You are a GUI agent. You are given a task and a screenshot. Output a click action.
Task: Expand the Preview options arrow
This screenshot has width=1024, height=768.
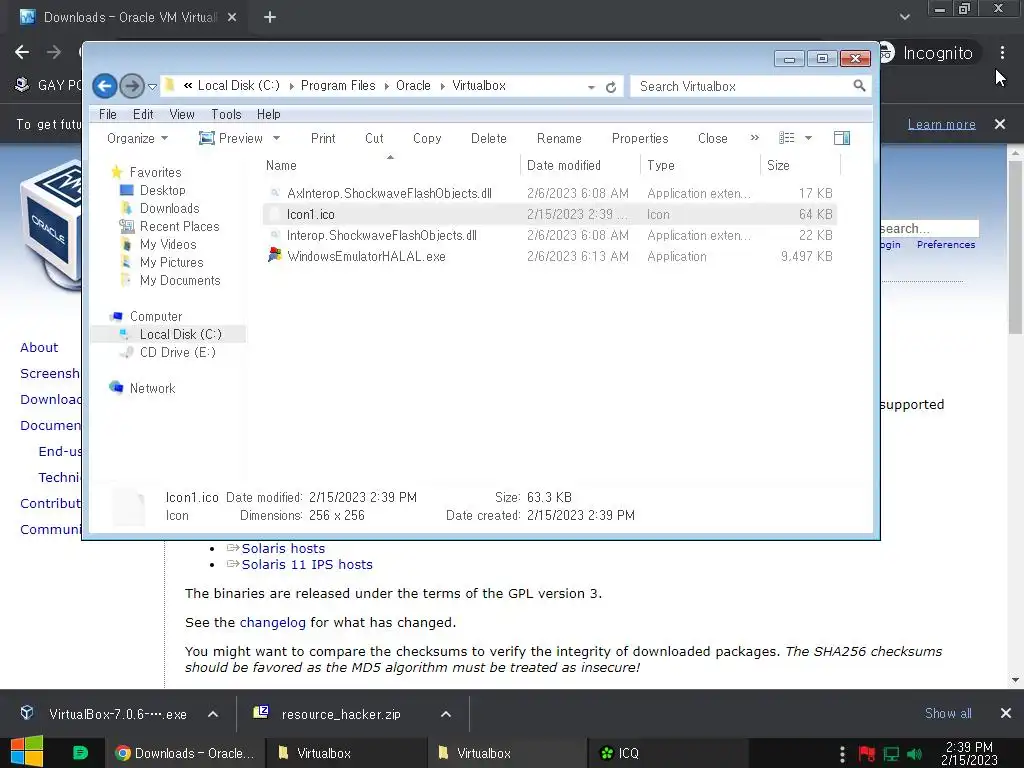[x=276, y=138]
